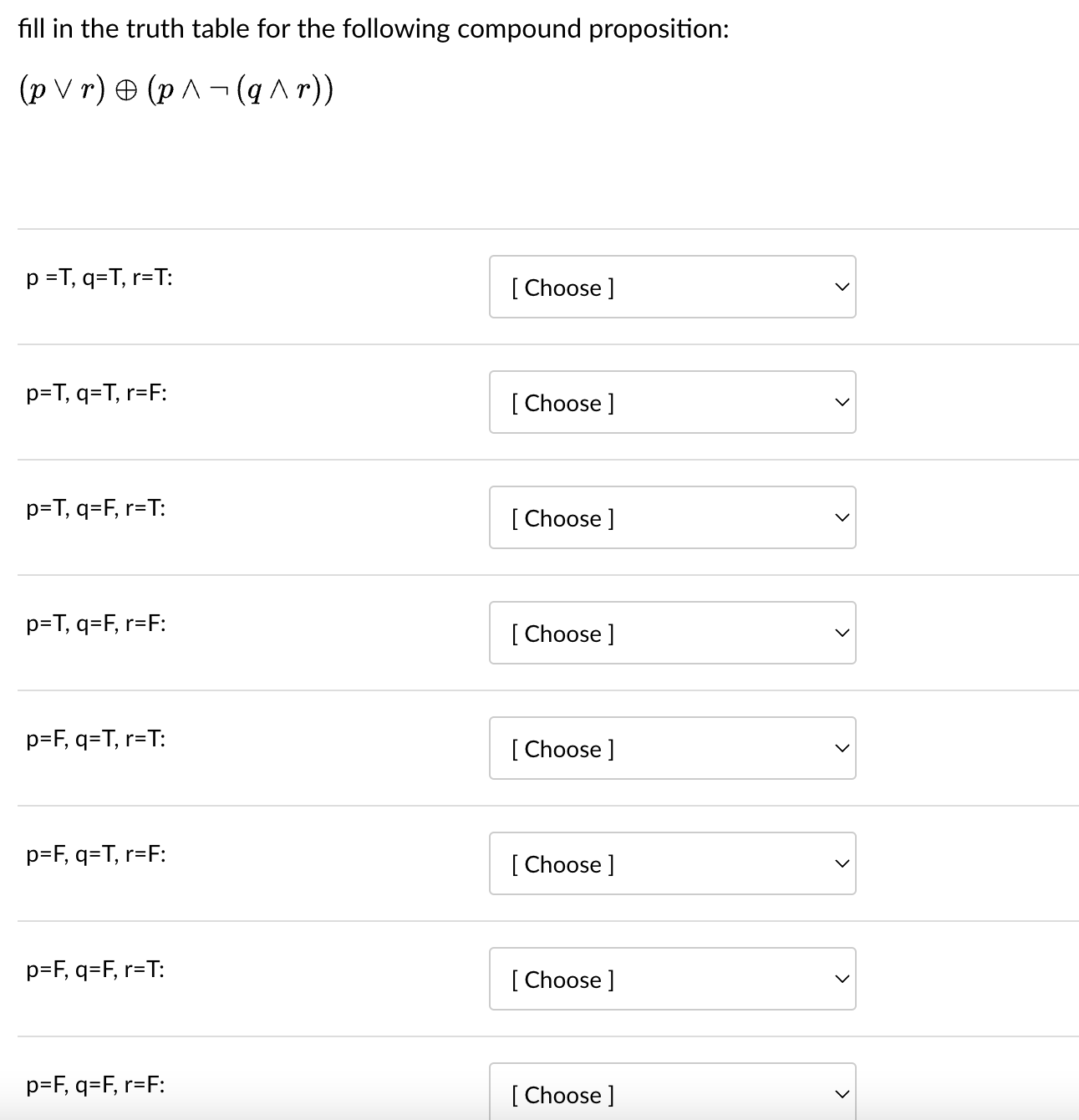This screenshot has width=1079, height=1120.
Task: Select the row label p=T, q=T, r=T
Action: (99, 276)
